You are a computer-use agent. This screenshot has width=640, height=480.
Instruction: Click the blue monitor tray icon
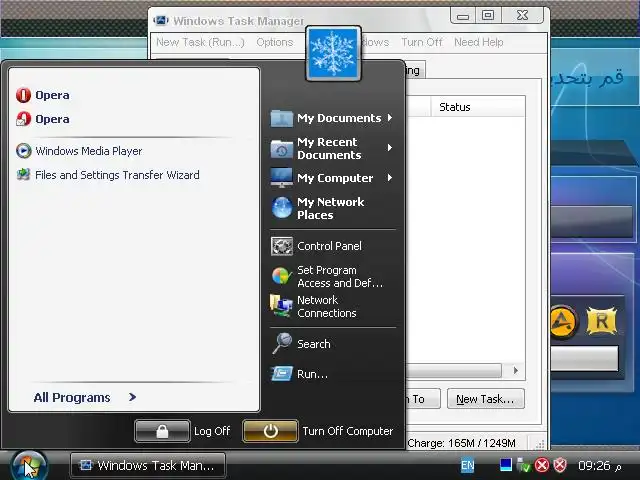[506, 465]
